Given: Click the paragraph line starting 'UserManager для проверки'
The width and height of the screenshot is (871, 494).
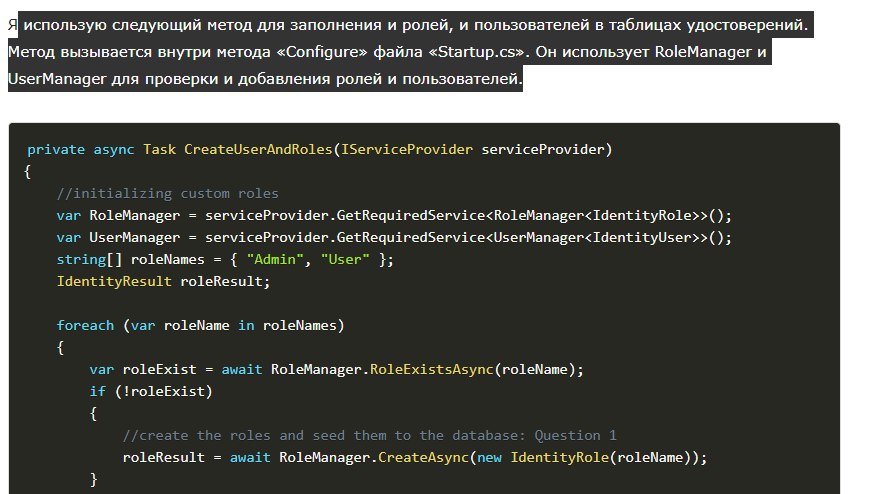Looking at the screenshot, I should (266, 79).
